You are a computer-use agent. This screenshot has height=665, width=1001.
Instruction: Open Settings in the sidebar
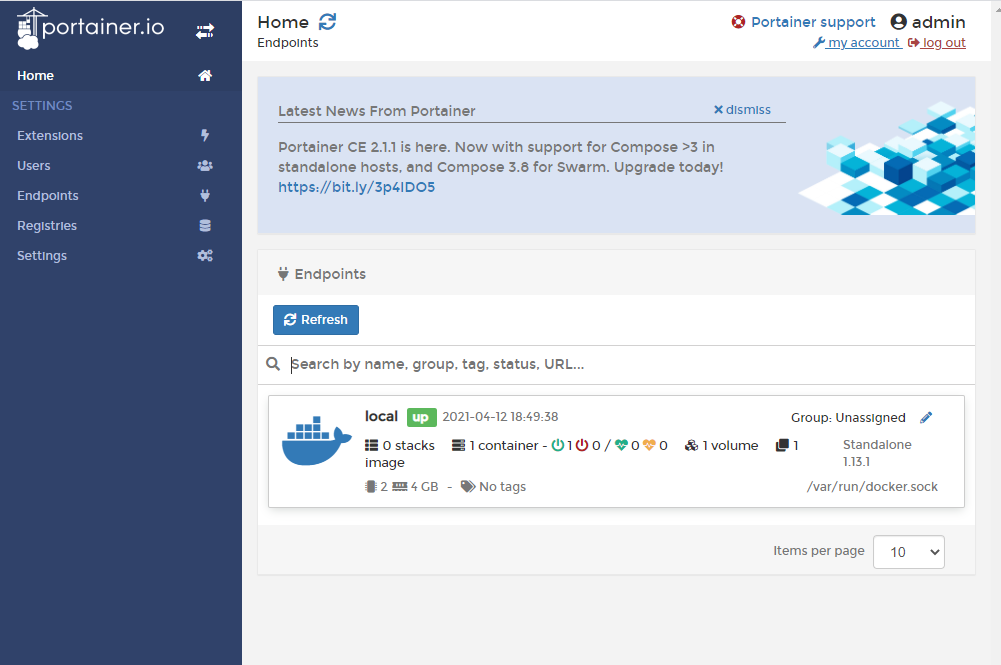point(121,255)
